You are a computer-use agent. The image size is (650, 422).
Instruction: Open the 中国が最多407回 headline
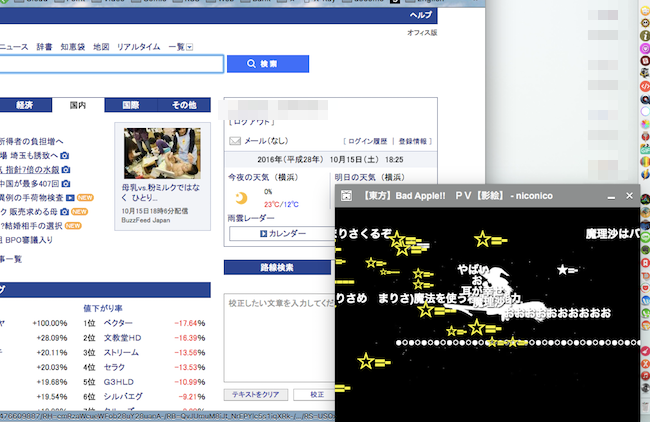pyautogui.click(x=30, y=184)
